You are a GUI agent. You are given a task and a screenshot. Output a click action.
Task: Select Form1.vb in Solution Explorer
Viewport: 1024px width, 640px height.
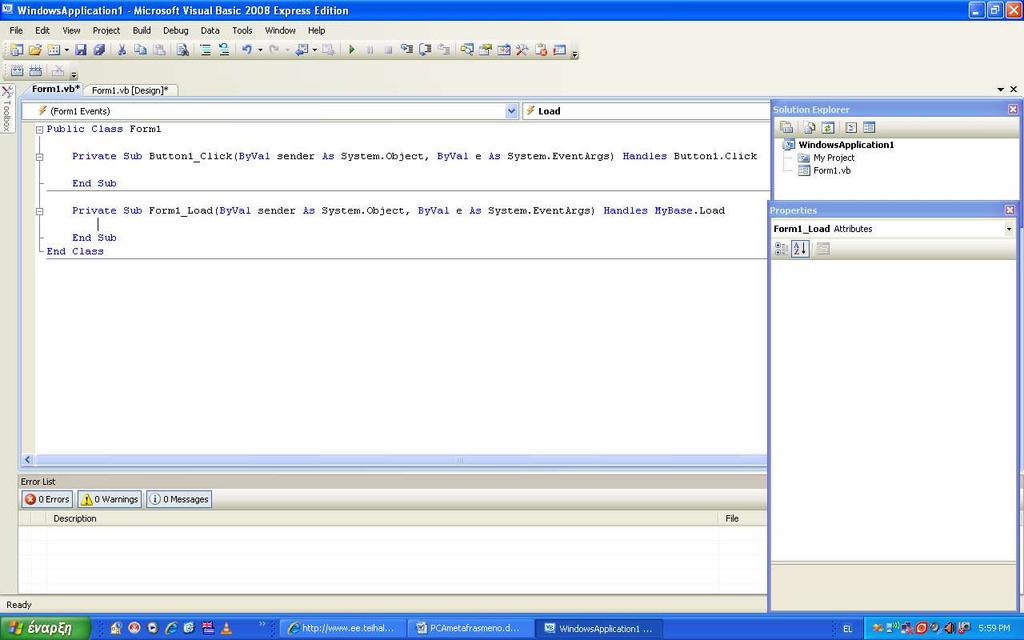(x=831, y=171)
